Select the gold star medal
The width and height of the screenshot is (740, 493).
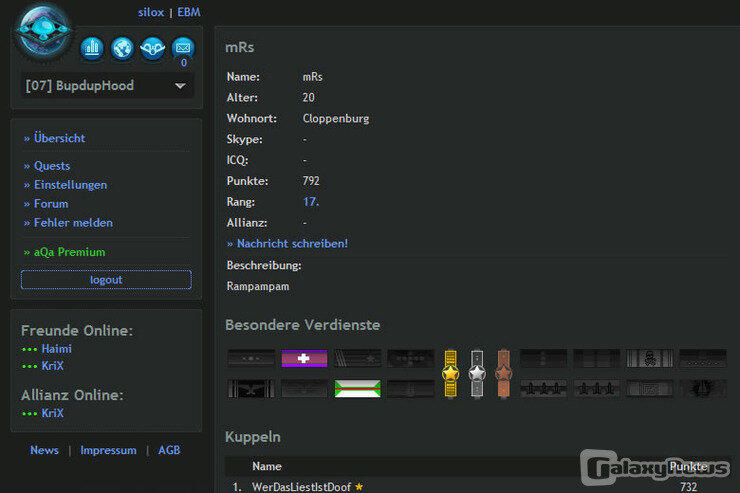(451, 372)
